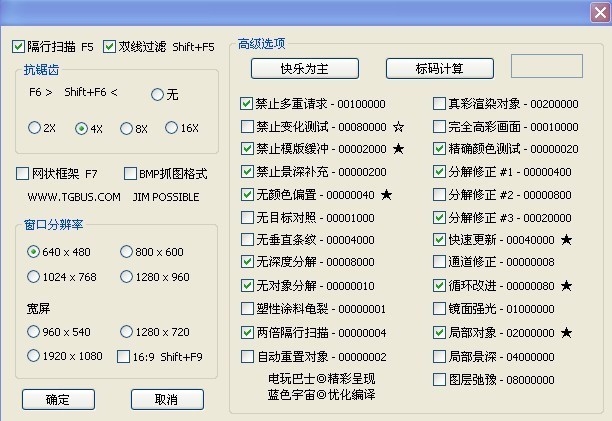Check 禁止变化测试 - 00080000
Viewport: 612px width, 421px height.
pos(247,126)
